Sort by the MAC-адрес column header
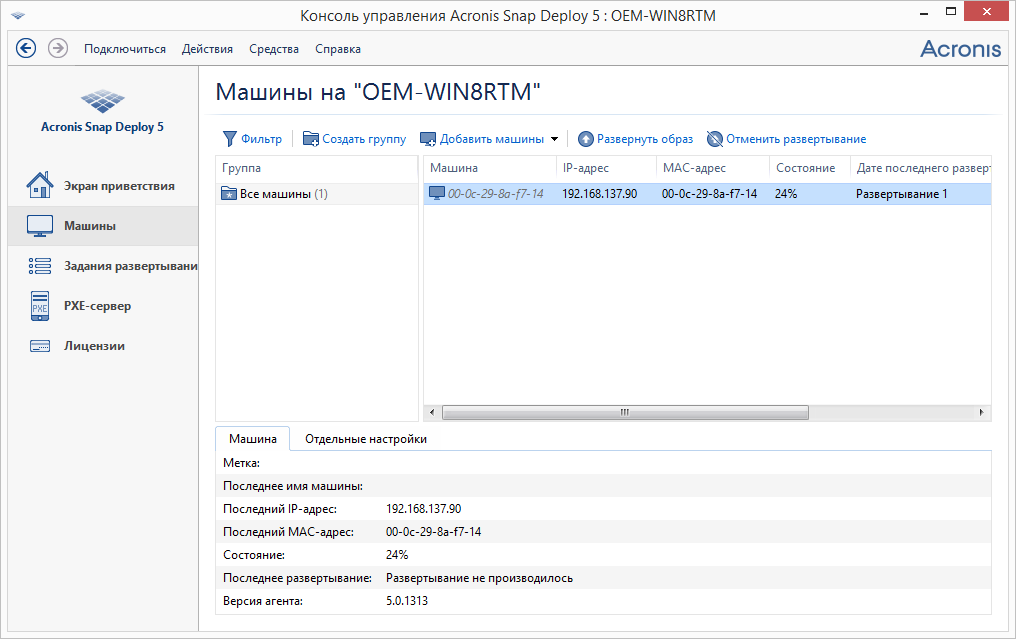The width and height of the screenshot is (1016, 639). [713, 168]
